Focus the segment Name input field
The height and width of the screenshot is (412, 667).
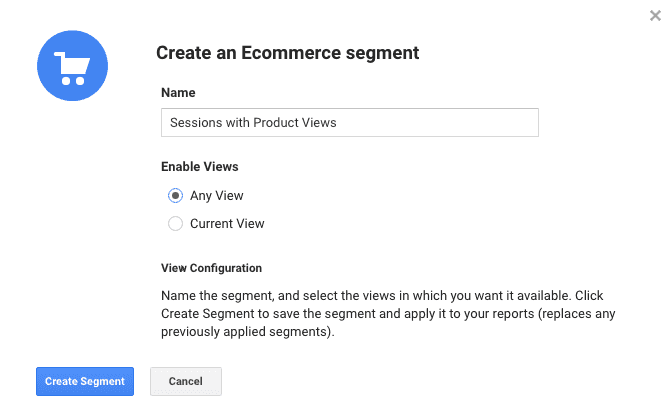tap(349, 123)
